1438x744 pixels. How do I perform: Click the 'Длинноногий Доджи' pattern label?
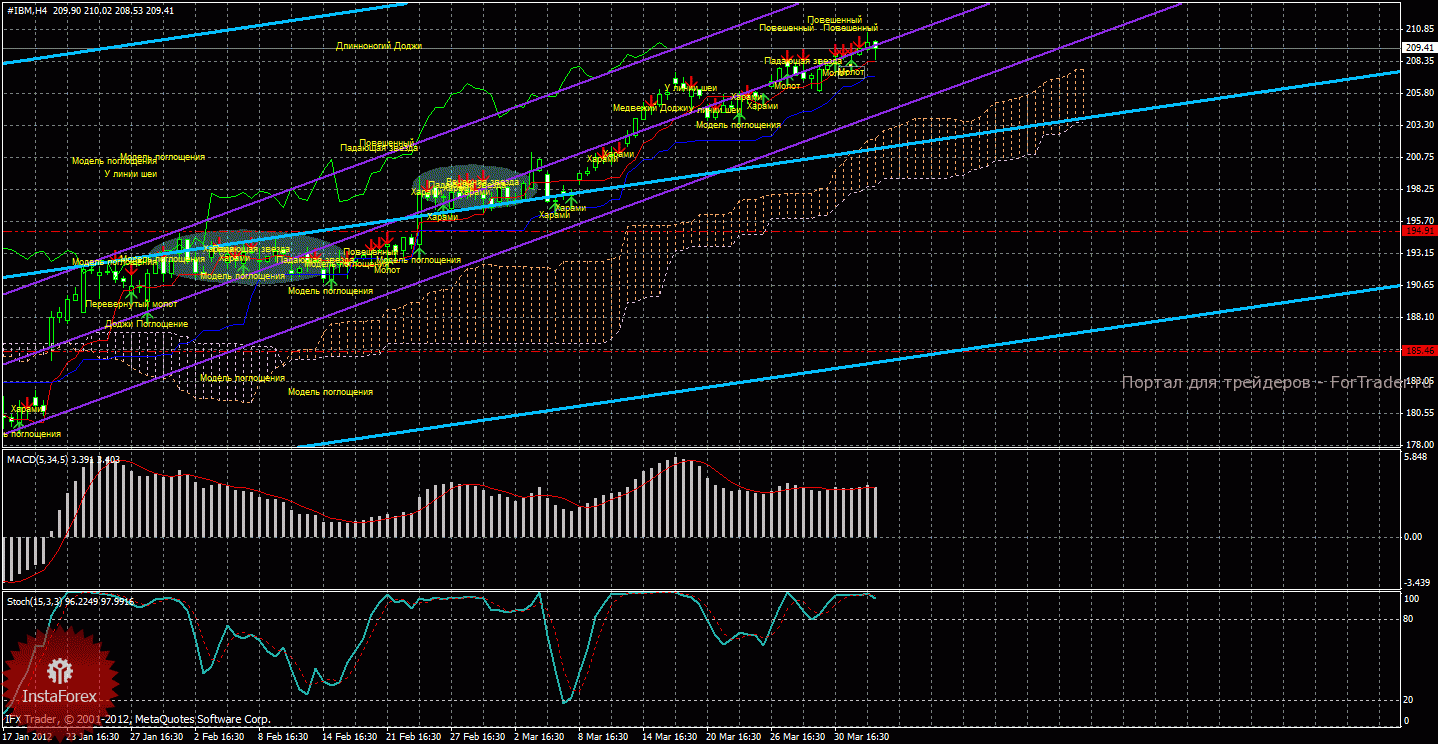[x=379, y=46]
